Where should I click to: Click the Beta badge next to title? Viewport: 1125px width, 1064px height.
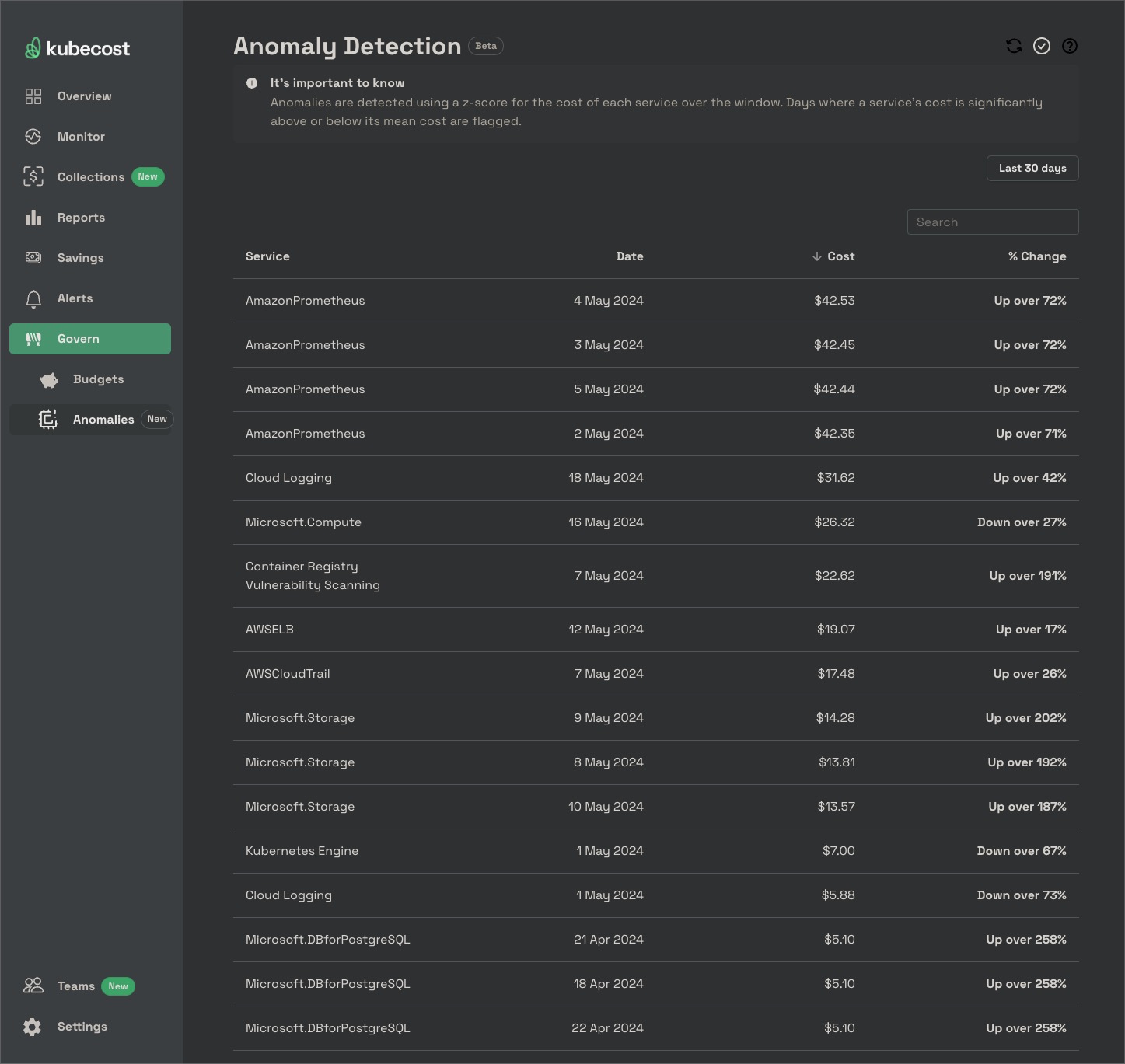pyautogui.click(x=486, y=46)
